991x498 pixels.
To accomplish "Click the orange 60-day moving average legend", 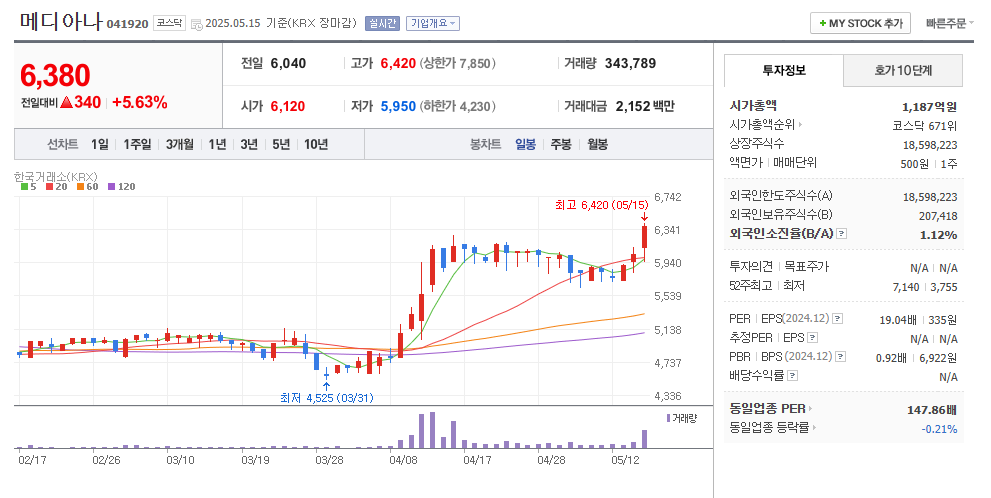I will coord(87,186).
